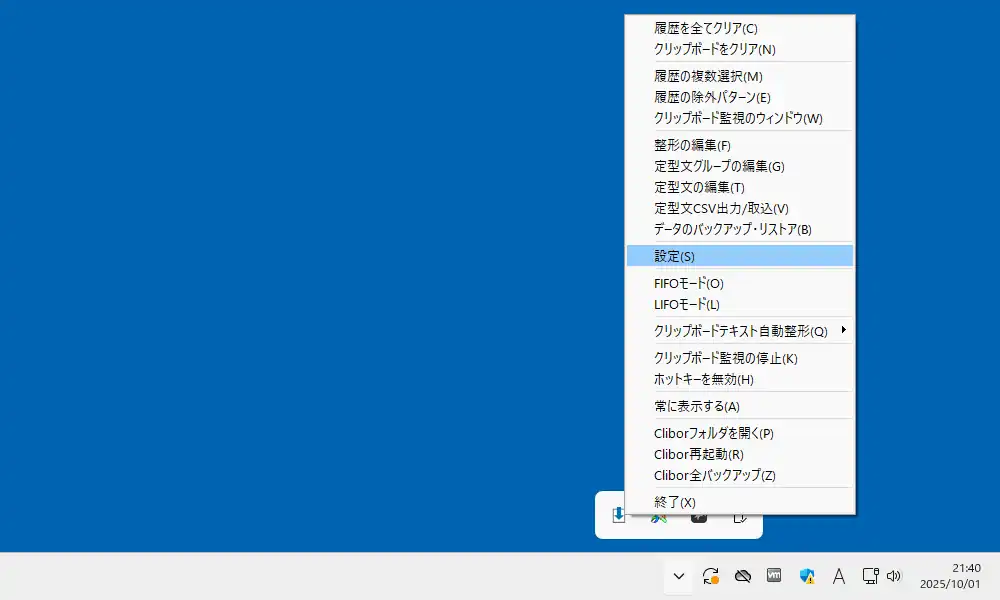Viewport: 1000px width, 600px height.
Task: Open the taskbar clock and date
Action: (x=950, y=575)
